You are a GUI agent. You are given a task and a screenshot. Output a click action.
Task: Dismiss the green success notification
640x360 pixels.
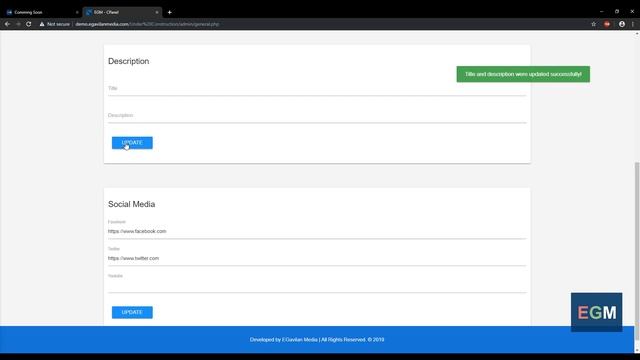point(523,74)
